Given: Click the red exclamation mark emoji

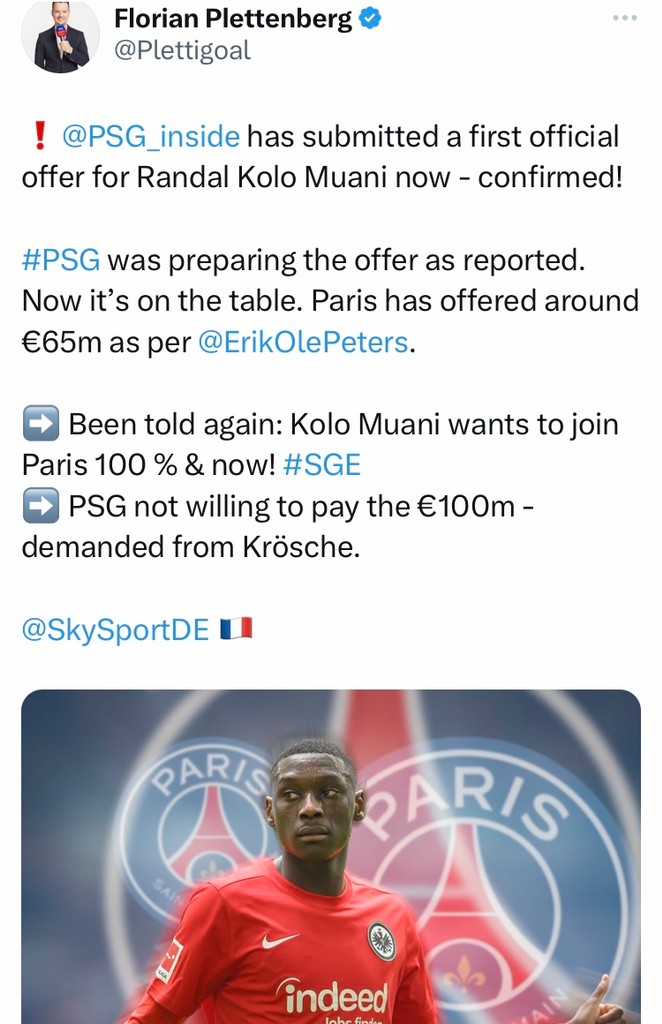Looking at the screenshot, I should [40, 135].
